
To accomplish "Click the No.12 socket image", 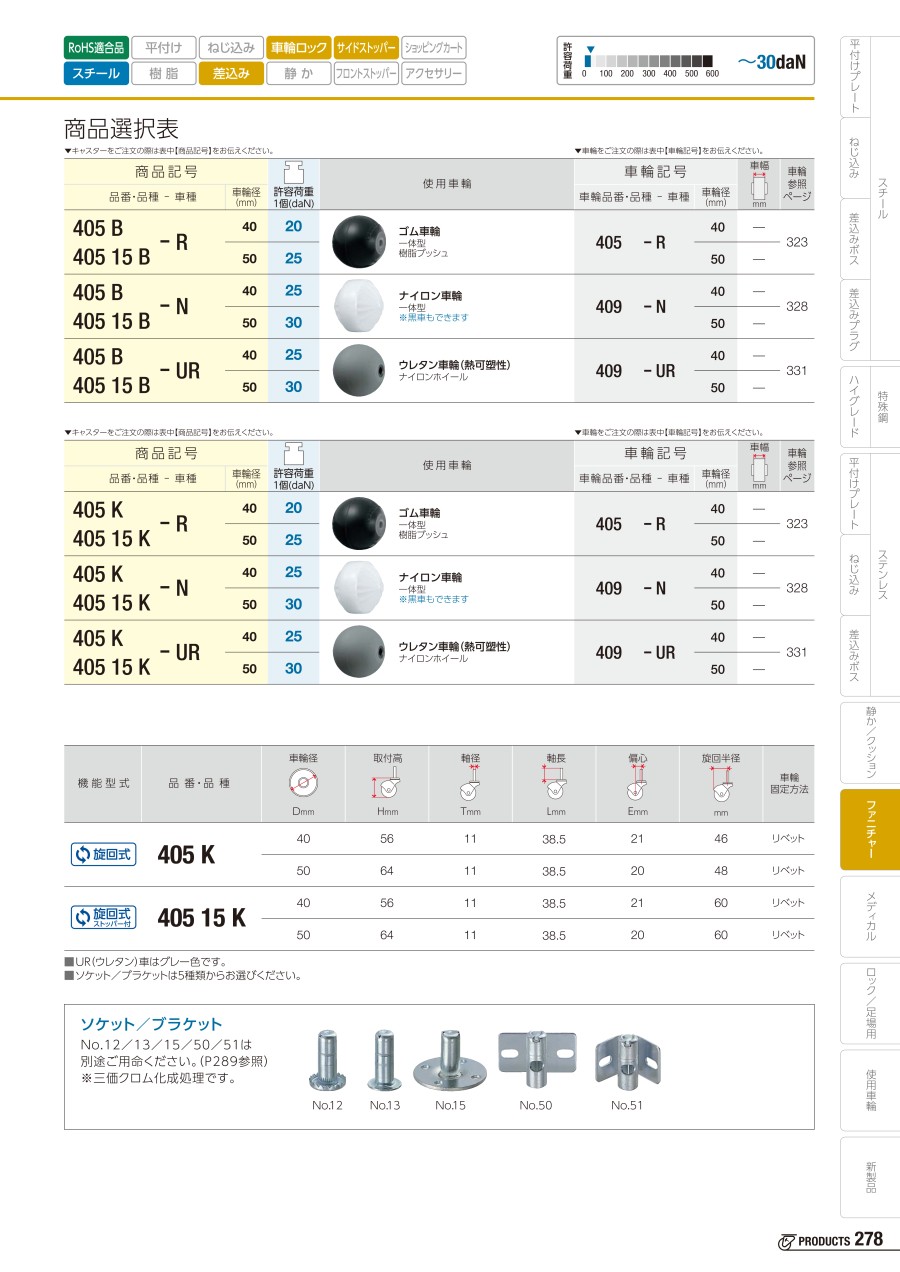I will (x=327, y=1061).
